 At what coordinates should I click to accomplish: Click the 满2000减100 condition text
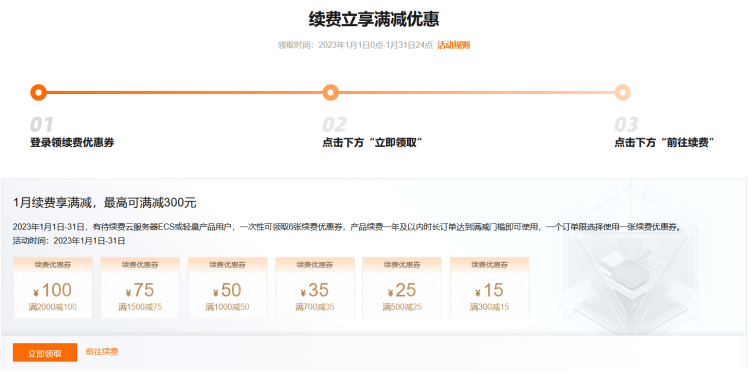click(53, 307)
